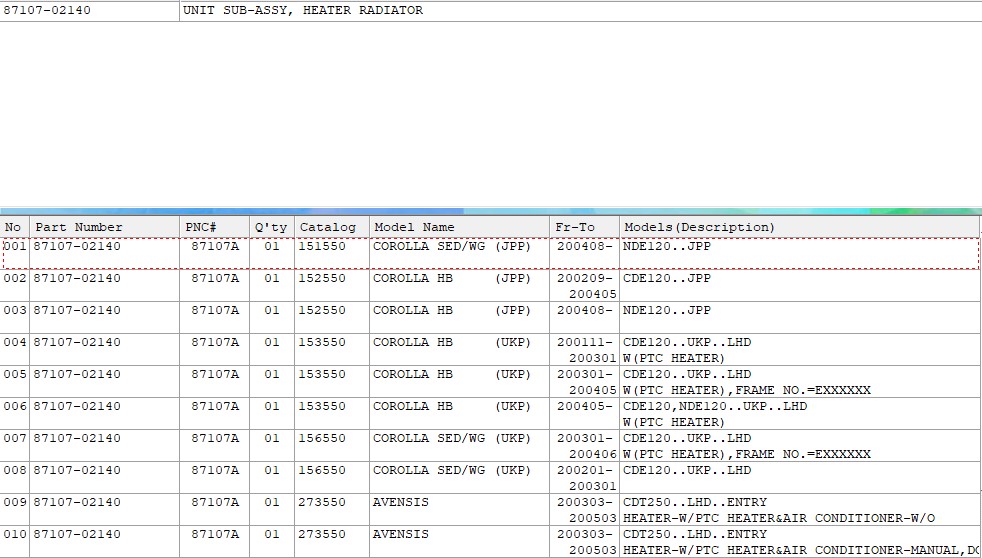Sort by the Part Number column header
The height and width of the screenshot is (558, 982).
pyautogui.click(x=79, y=227)
